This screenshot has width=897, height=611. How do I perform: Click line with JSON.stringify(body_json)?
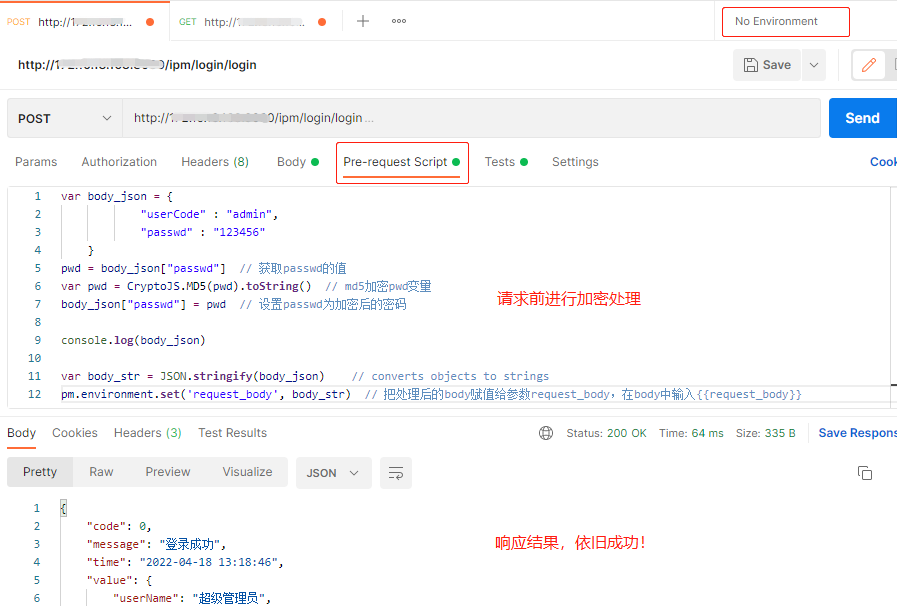(x=305, y=376)
